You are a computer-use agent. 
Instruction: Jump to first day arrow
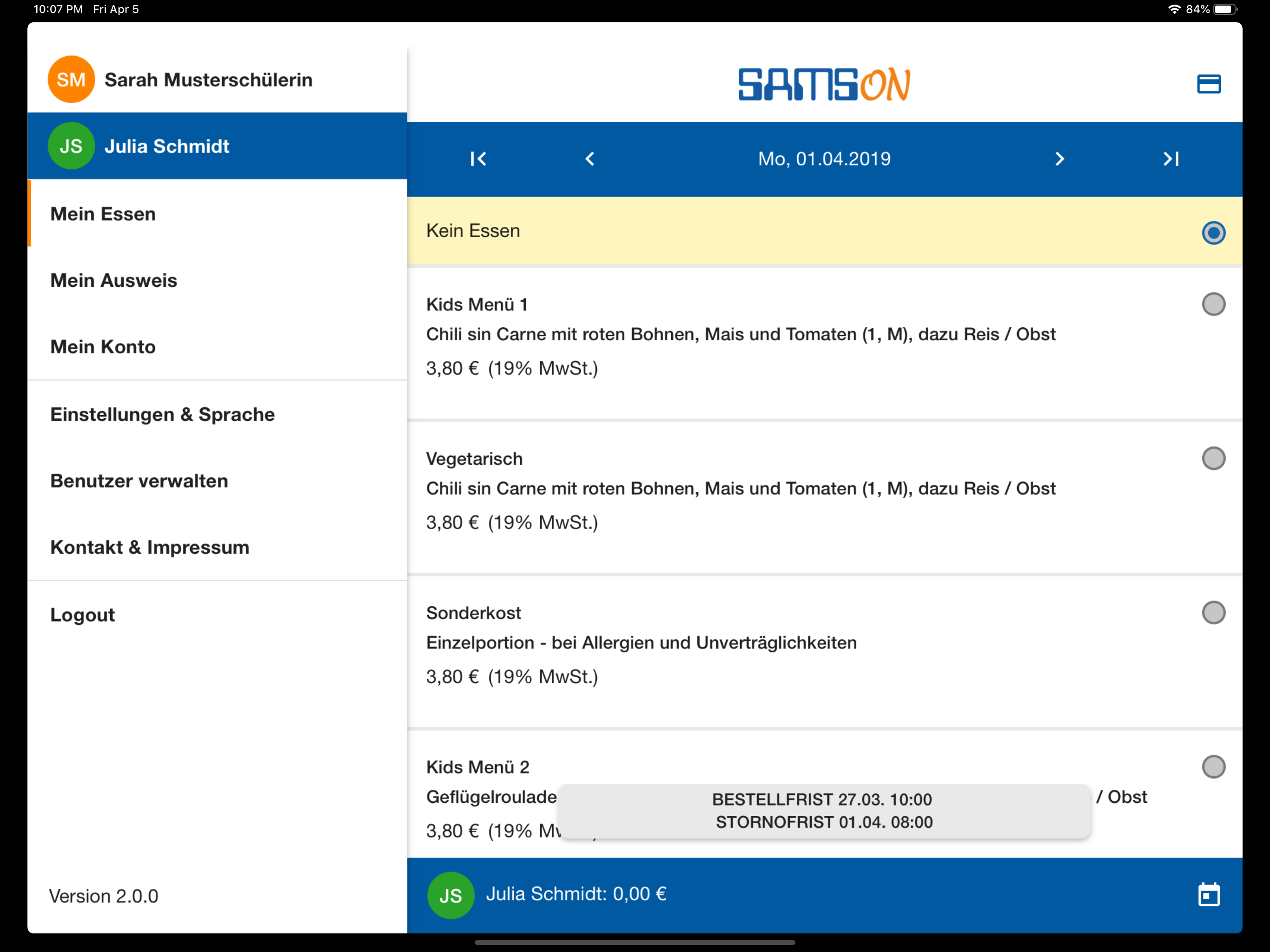coord(478,159)
